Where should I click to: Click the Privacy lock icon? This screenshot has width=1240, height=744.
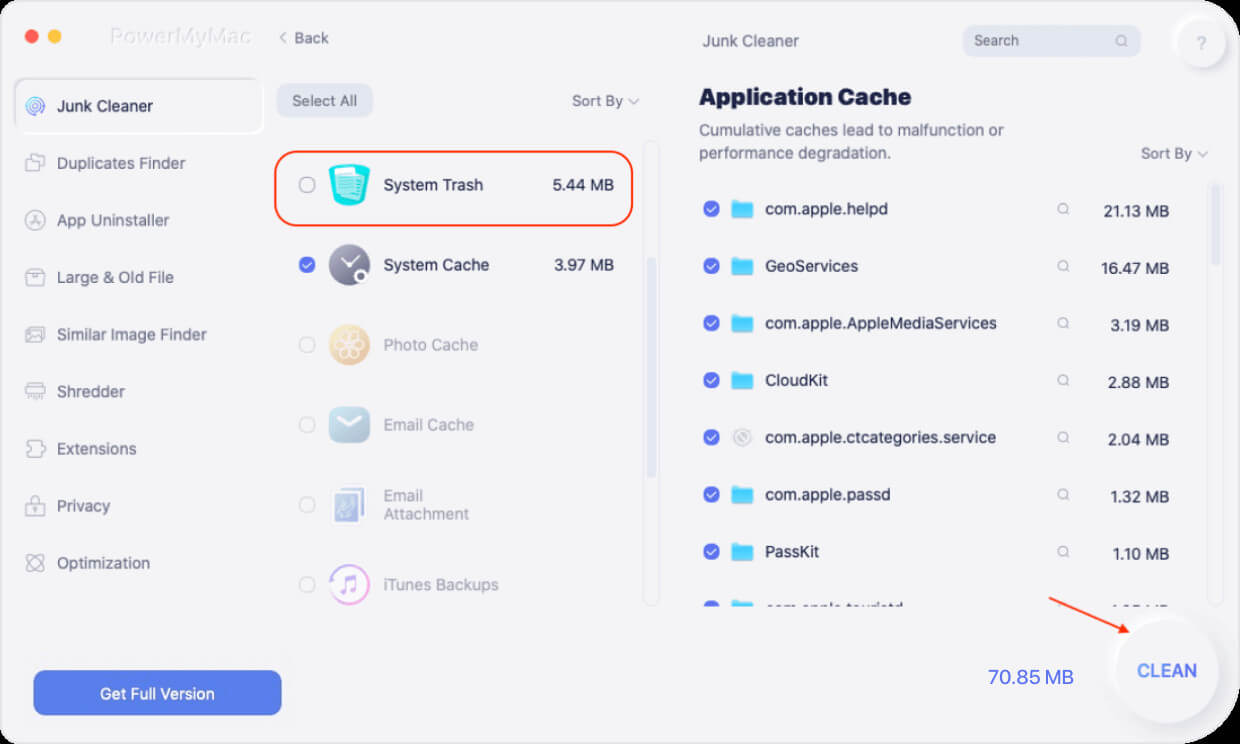pyautogui.click(x=35, y=506)
